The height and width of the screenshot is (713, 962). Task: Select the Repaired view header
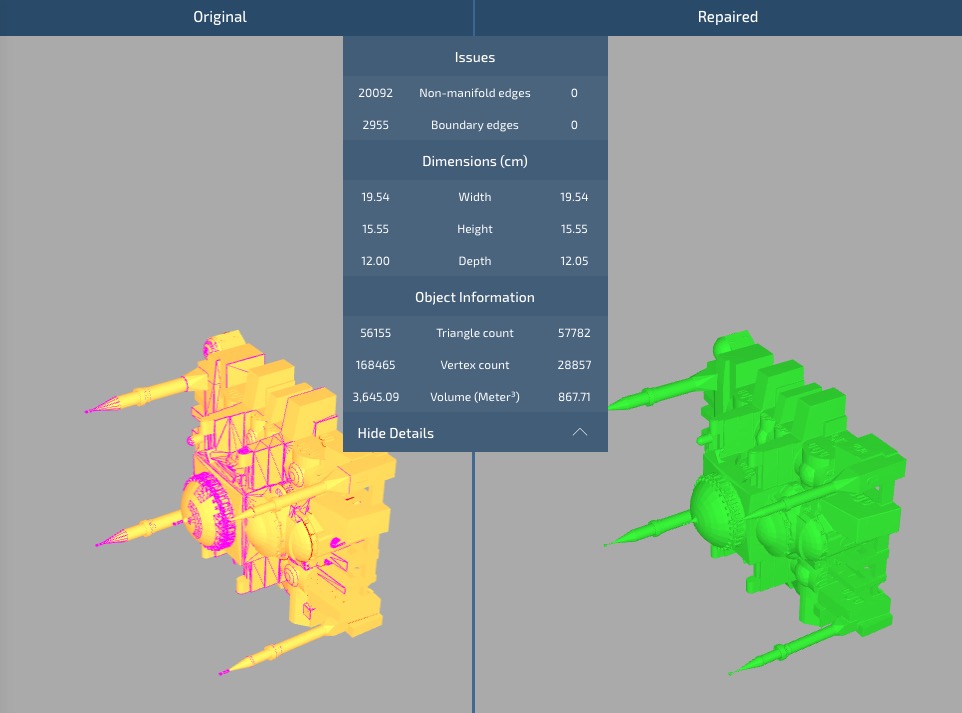727,17
